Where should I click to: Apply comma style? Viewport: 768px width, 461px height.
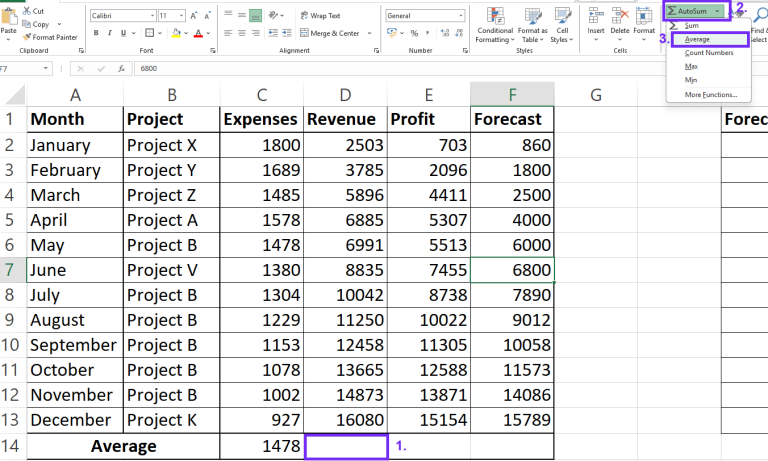(x=428, y=33)
